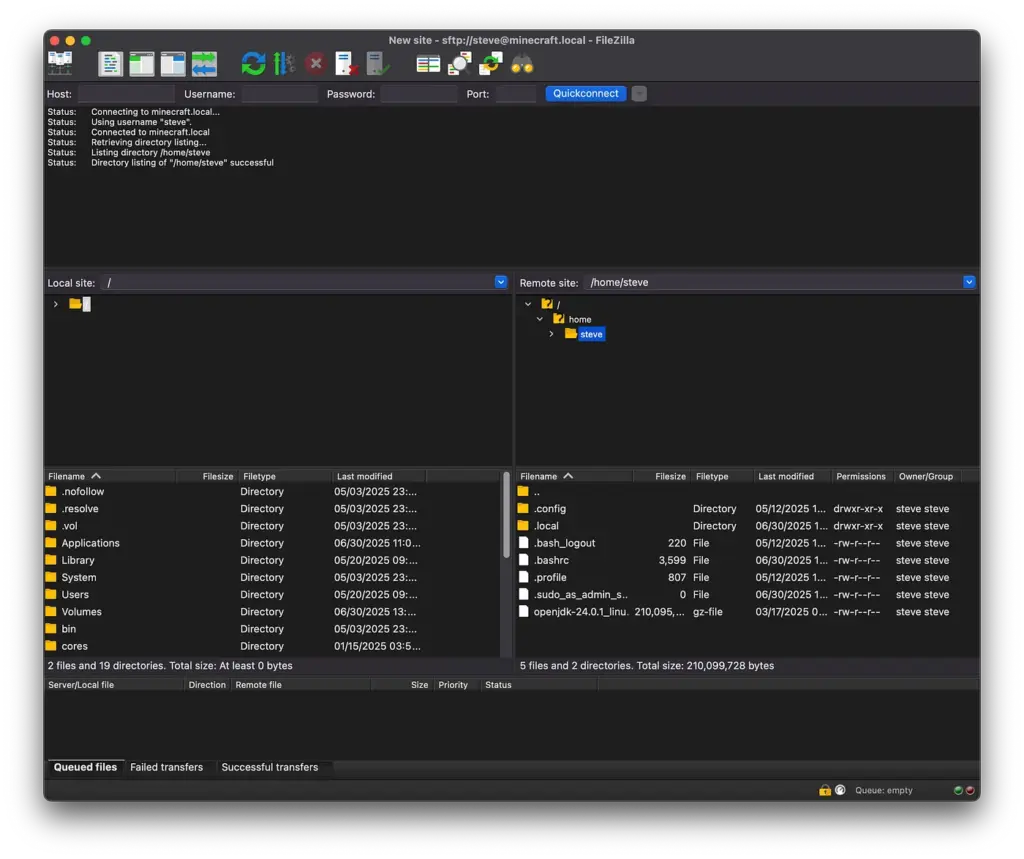Click the red activity indicator light

(970, 790)
